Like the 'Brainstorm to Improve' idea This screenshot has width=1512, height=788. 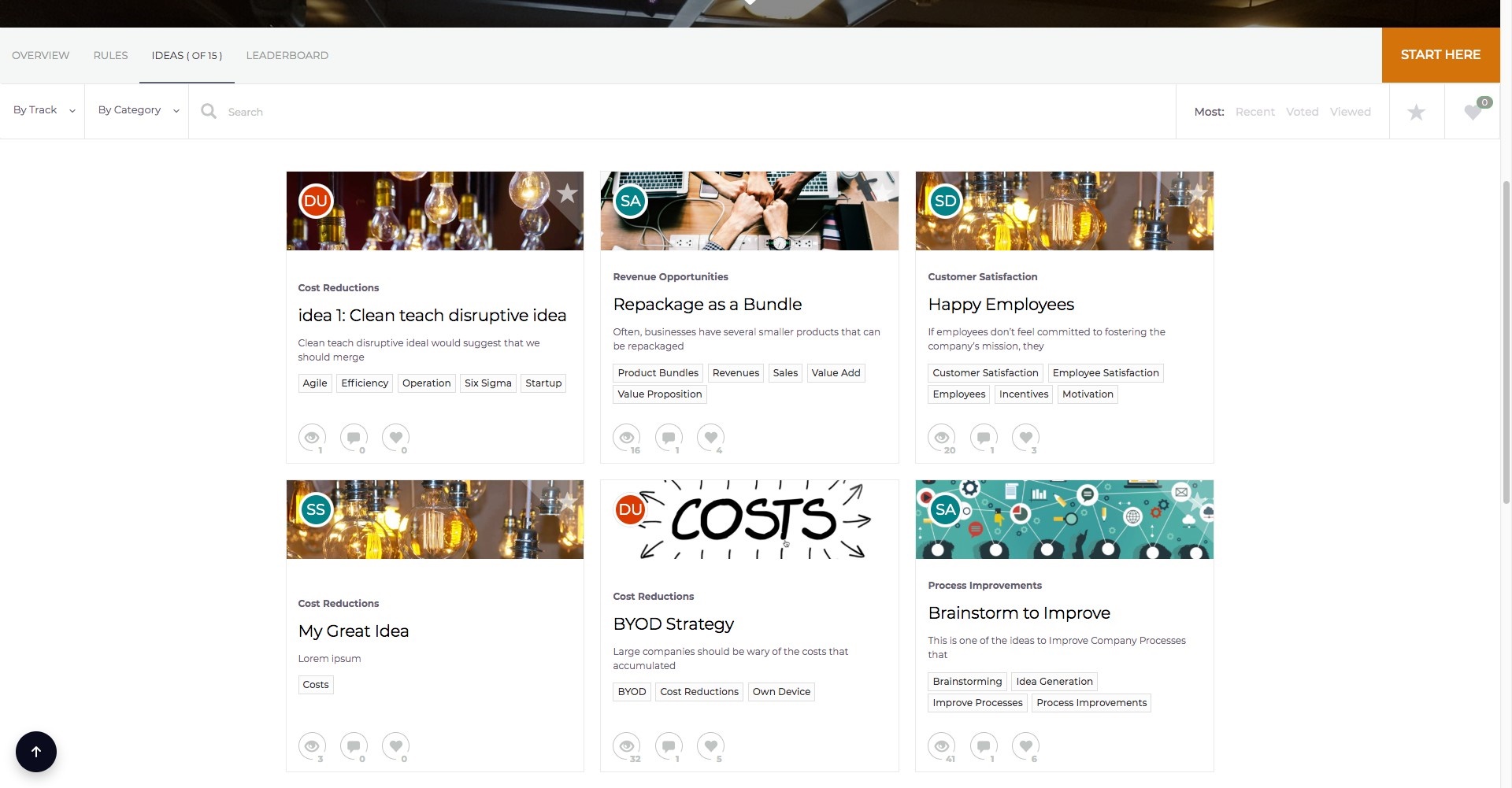[x=1025, y=746]
